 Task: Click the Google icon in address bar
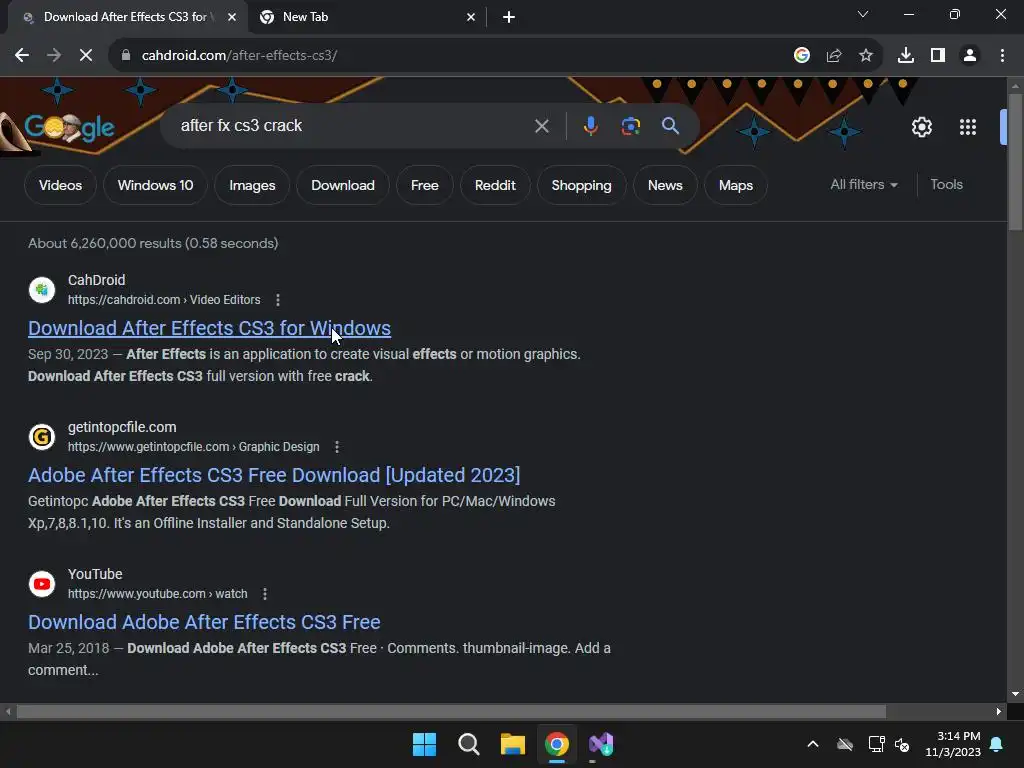click(801, 56)
